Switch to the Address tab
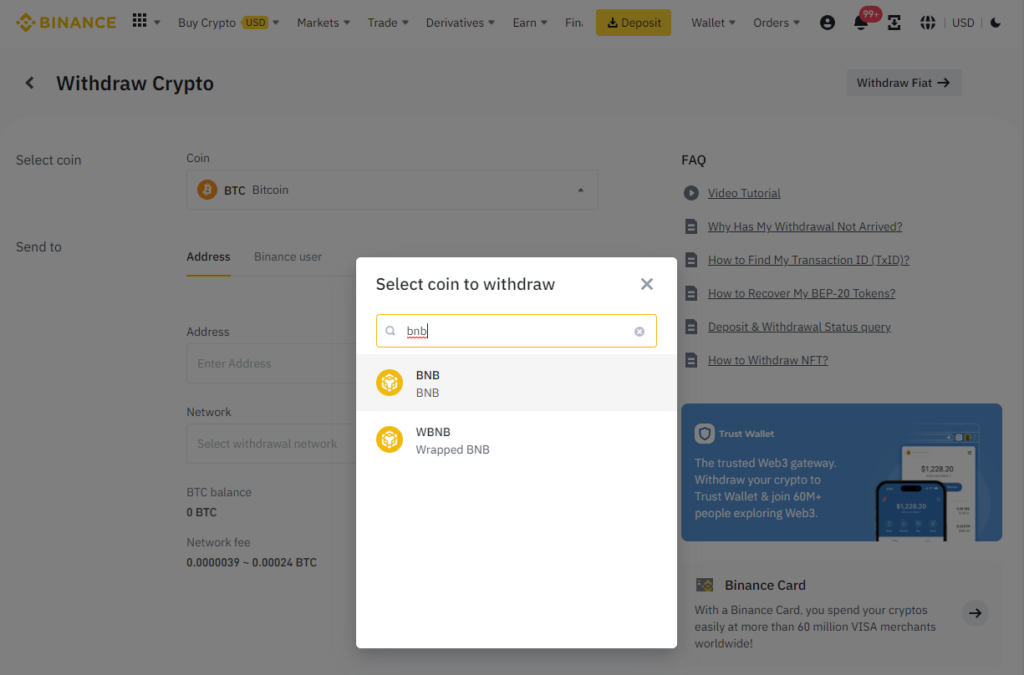The height and width of the screenshot is (675, 1024). pos(208,257)
